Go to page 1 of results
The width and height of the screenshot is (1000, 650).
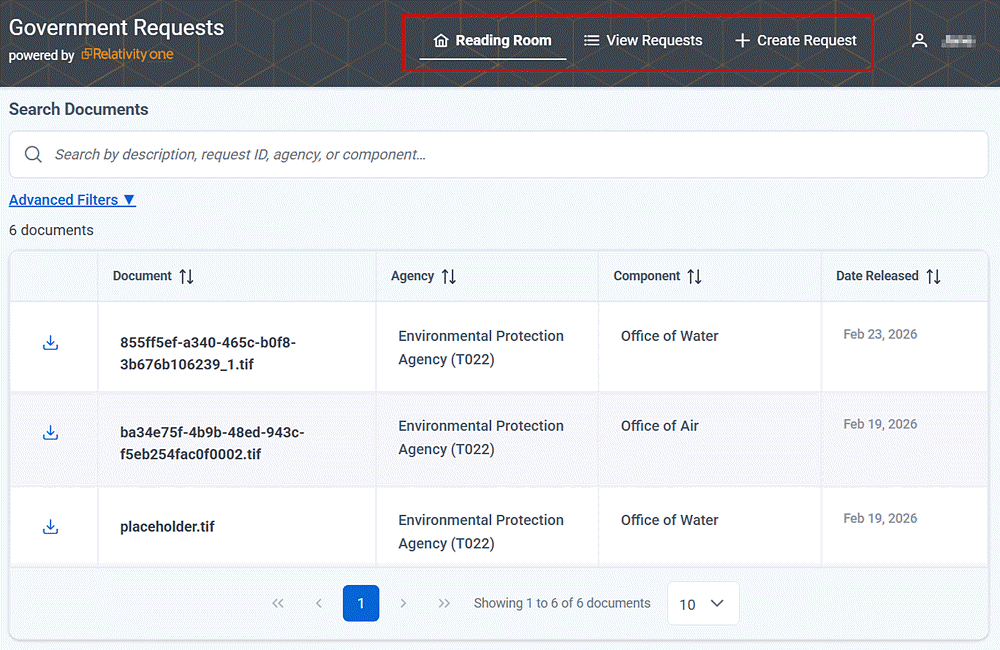pyautogui.click(x=361, y=603)
